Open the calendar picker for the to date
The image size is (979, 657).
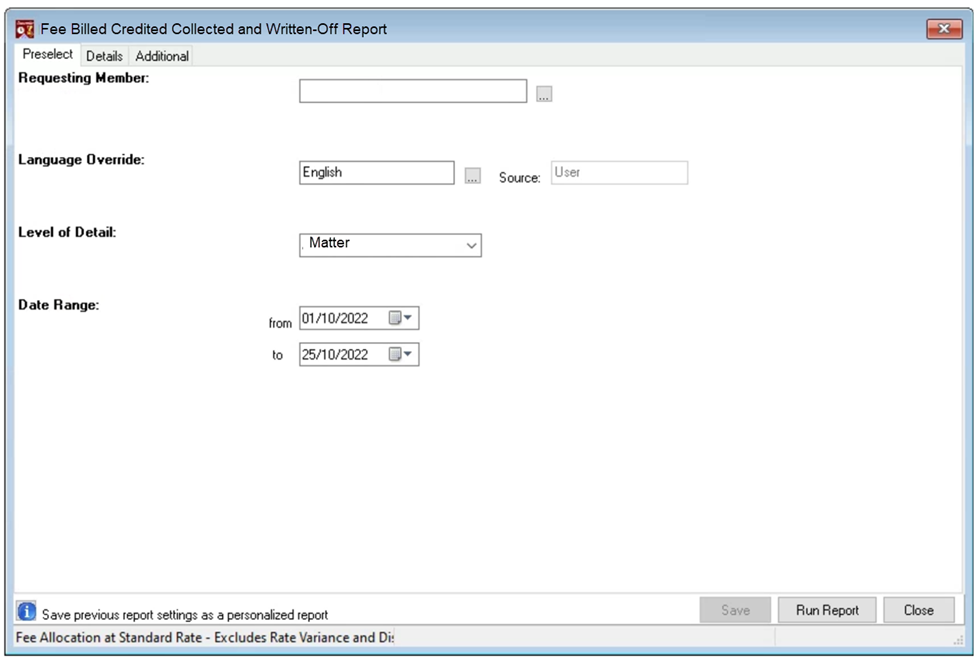click(x=400, y=354)
